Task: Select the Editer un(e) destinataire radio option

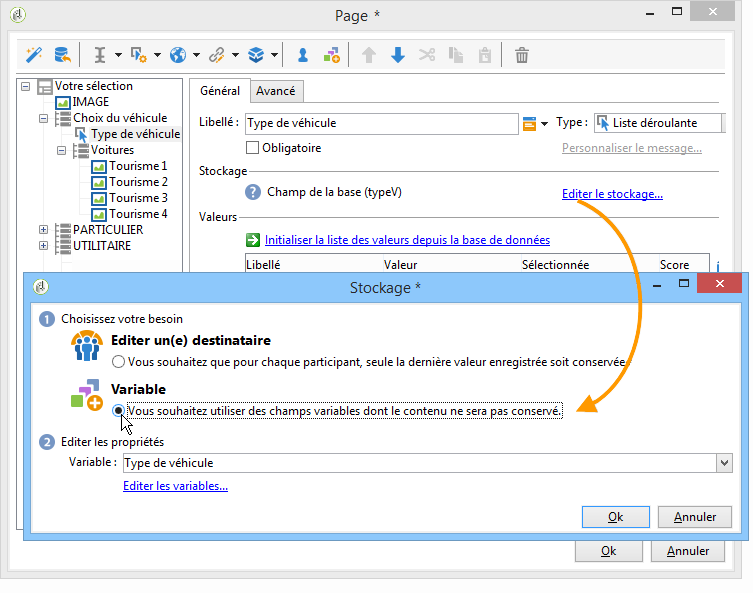Action: pyautogui.click(x=119, y=362)
